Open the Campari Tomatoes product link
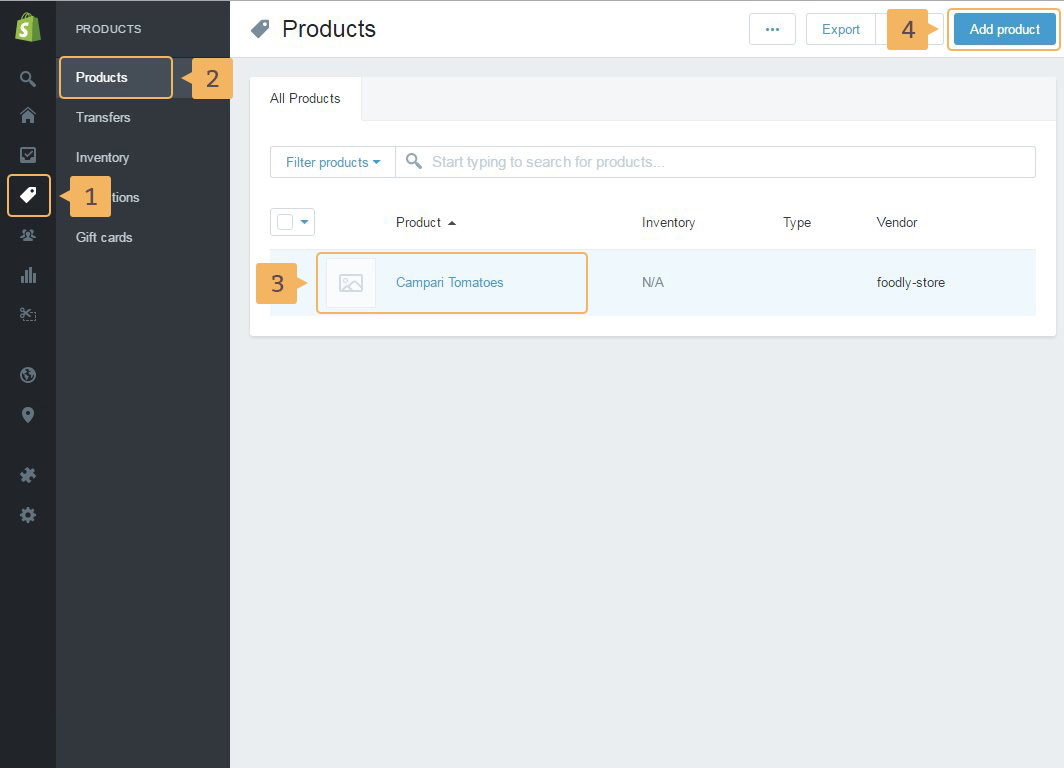The image size is (1064, 768). click(449, 283)
